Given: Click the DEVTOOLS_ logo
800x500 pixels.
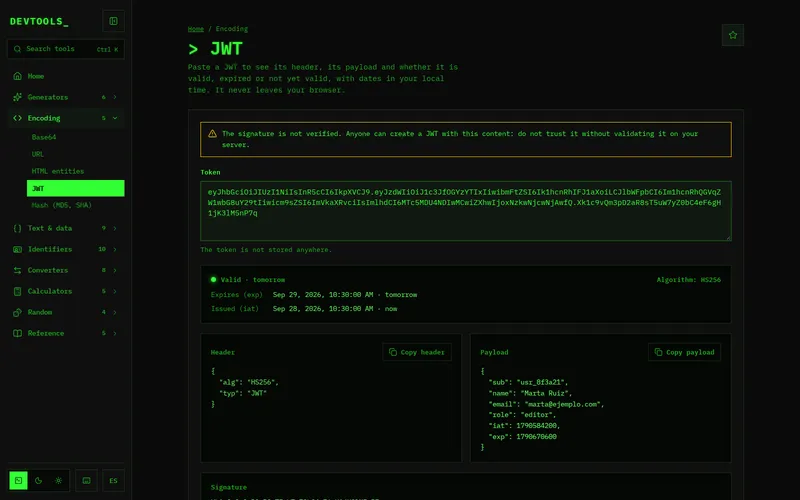Looking at the screenshot, I should click(39, 21).
